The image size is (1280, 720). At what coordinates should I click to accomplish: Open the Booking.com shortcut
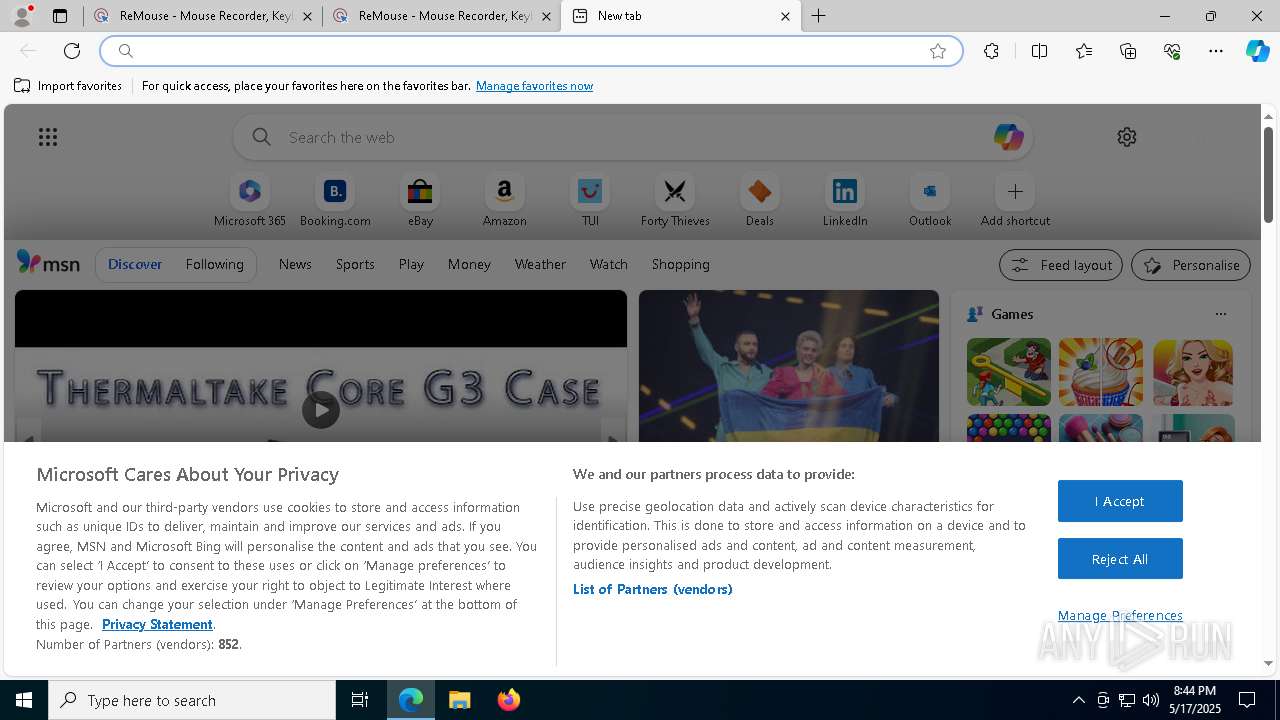pyautogui.click(x=335, y=201)
